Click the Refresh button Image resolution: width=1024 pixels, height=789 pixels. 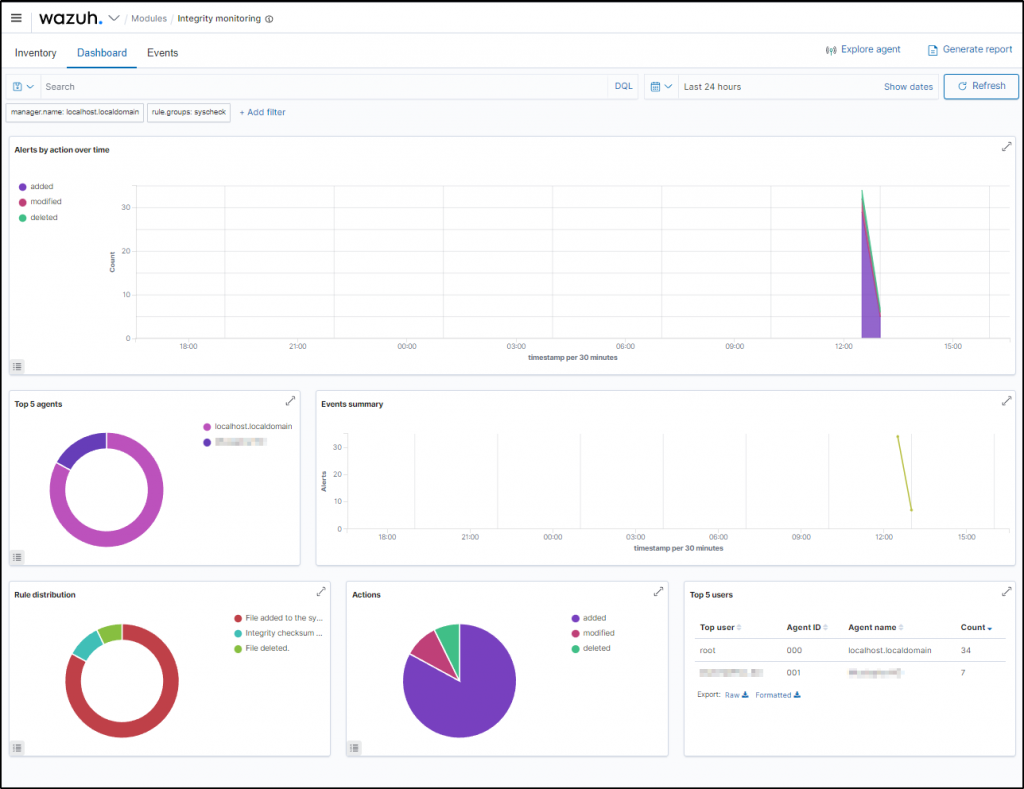click(981, 86)
